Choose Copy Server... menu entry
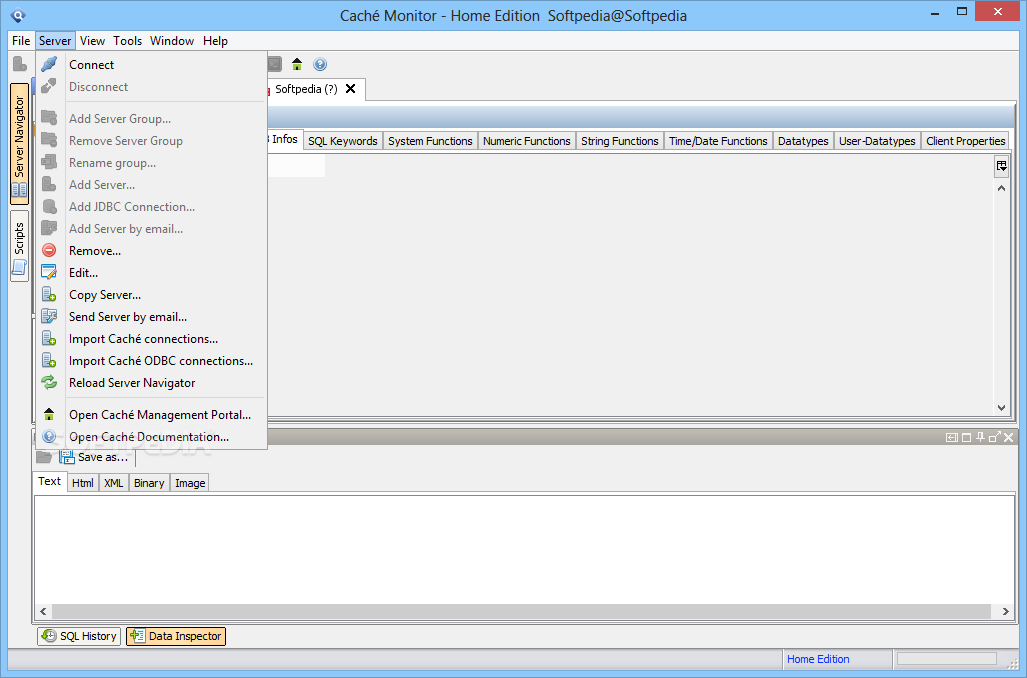Image resolution: width=1027 pixels, height=678 pixels. click(x=152, y=295)
